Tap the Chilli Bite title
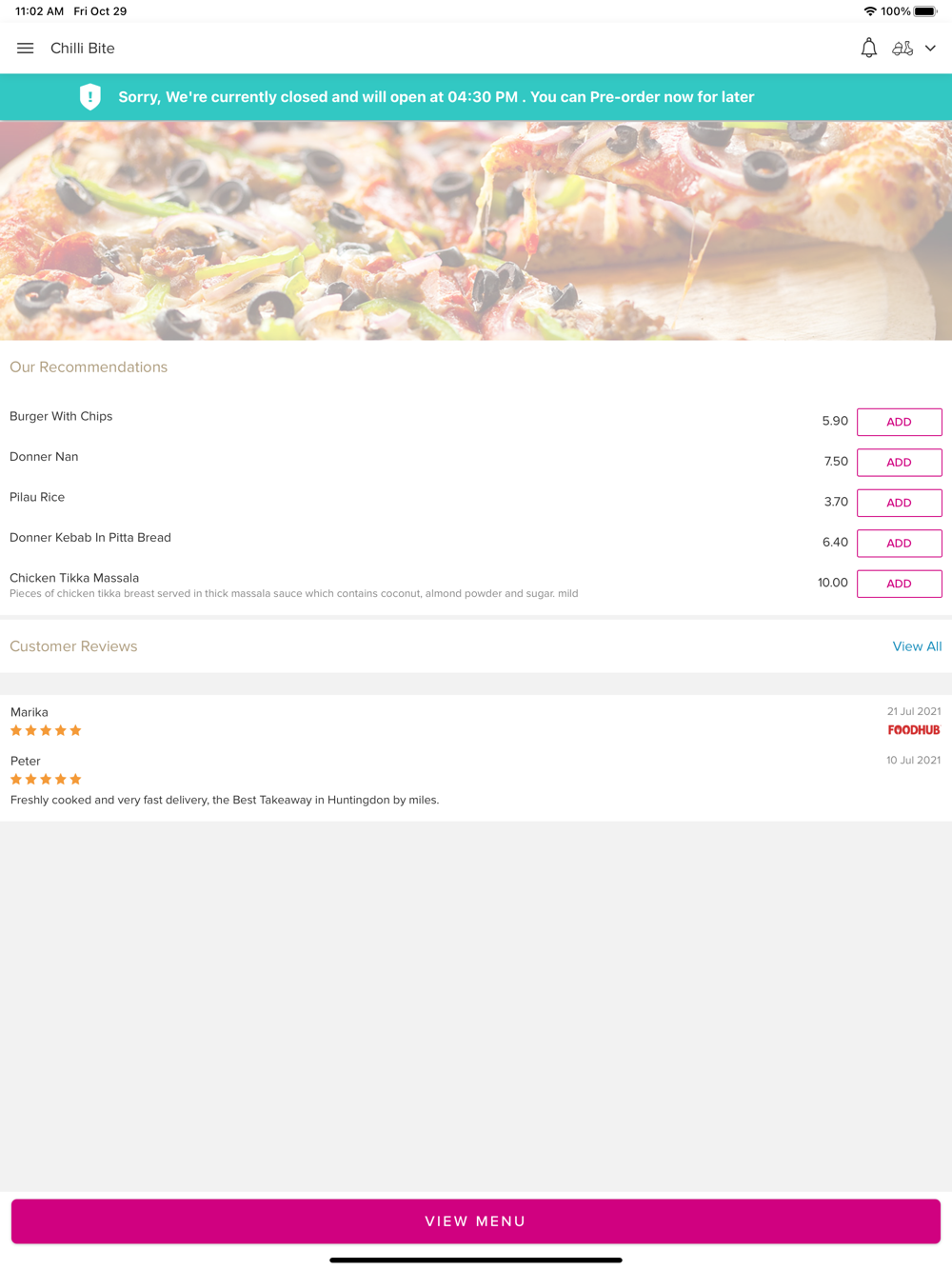This screenshot has height=1270, width=952. coord(83,49)
